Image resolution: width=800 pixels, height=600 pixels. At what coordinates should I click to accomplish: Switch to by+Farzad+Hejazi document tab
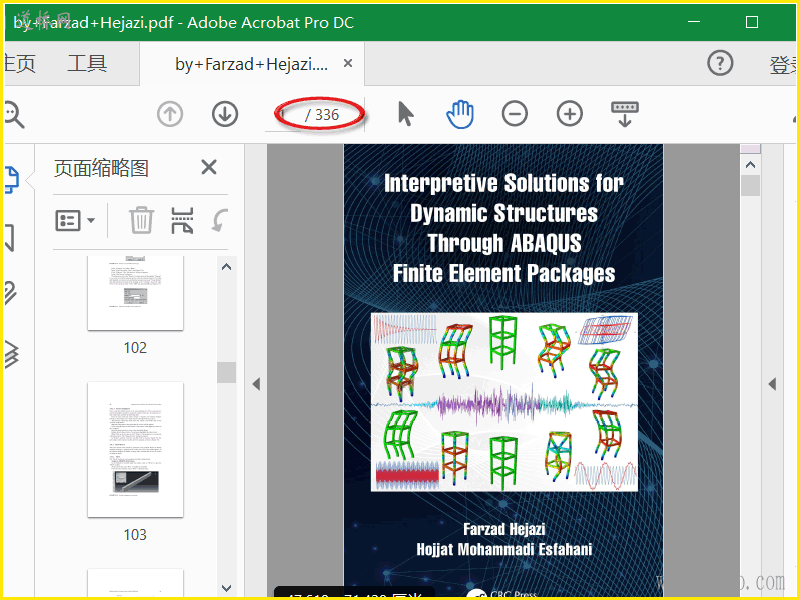251,64
